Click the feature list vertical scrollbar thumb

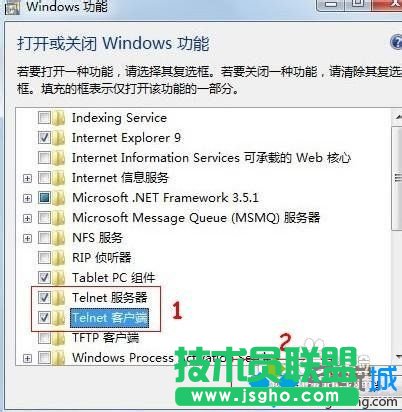[x=397, y=178]
